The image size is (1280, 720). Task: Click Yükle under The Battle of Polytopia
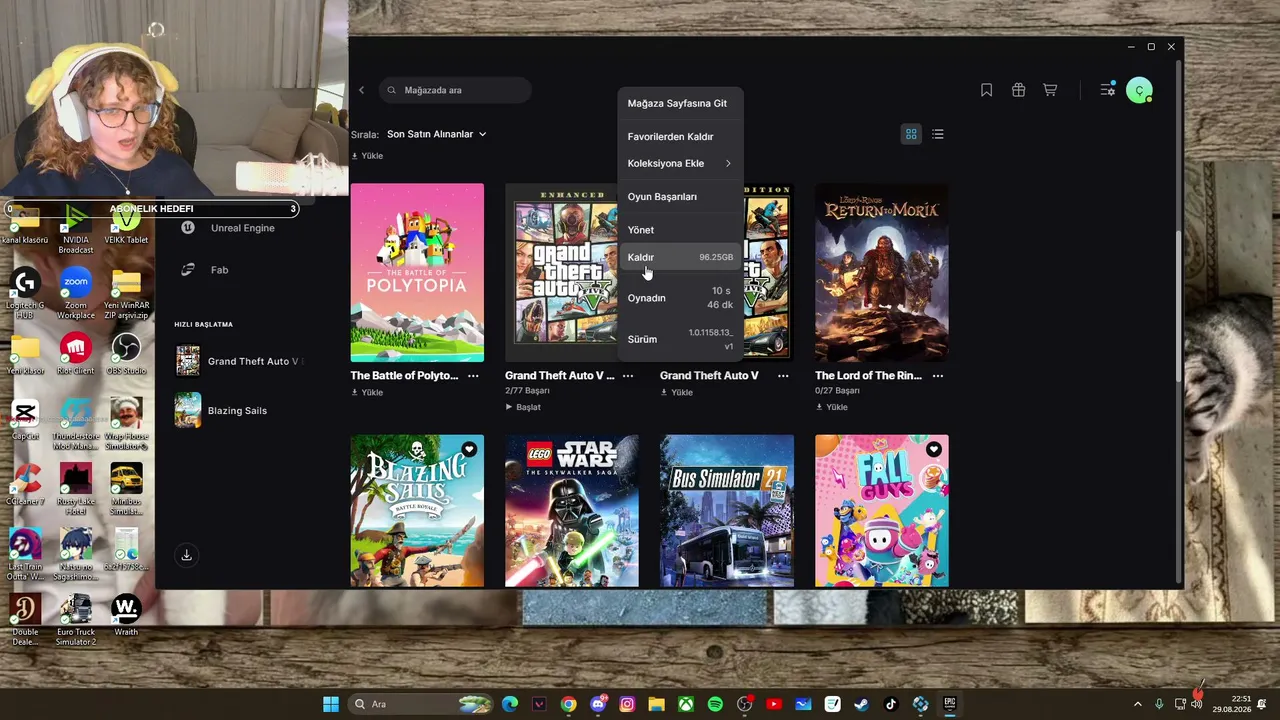(x=367, y=392)
